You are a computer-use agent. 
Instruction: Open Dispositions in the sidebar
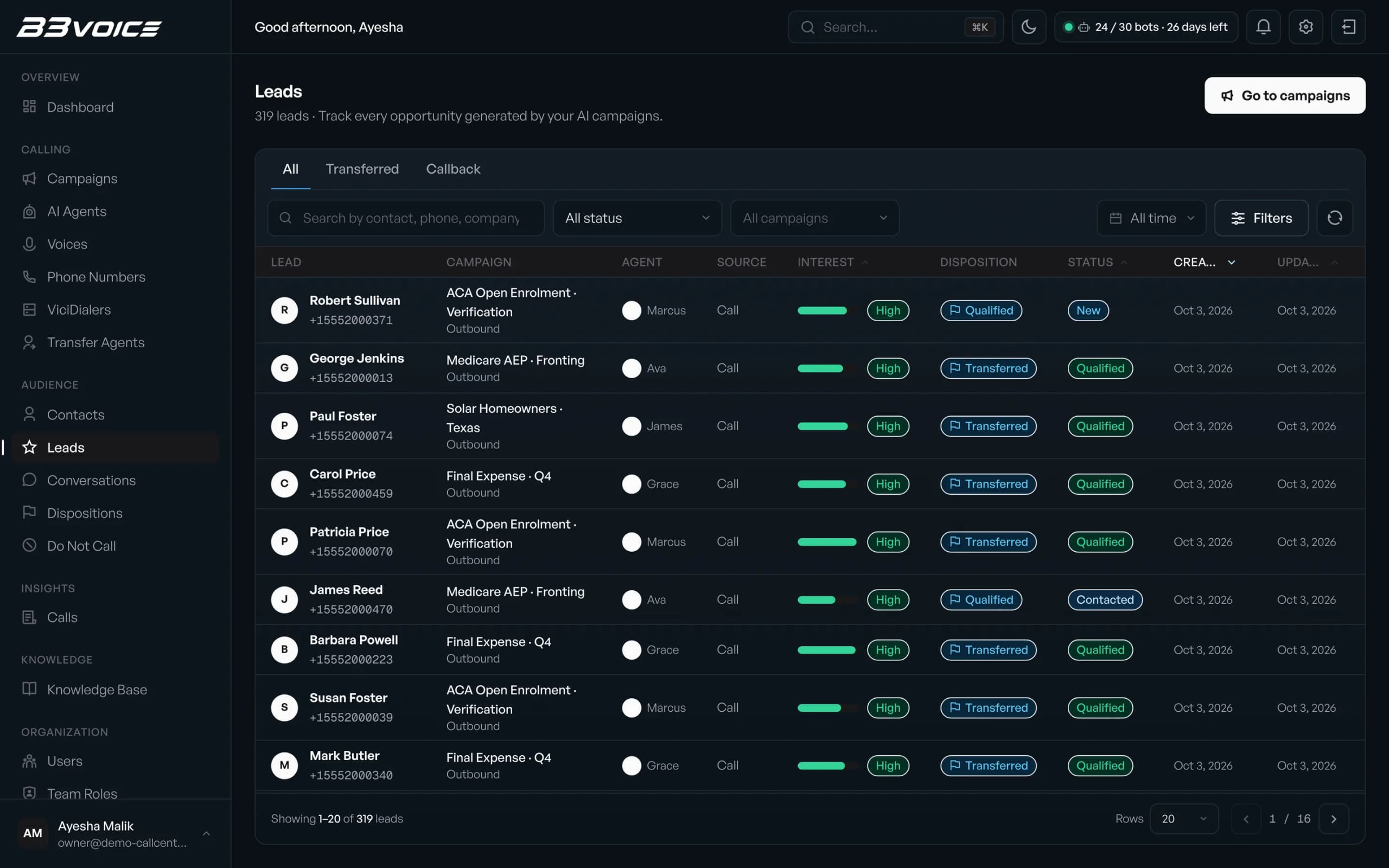tap(115, 513)
